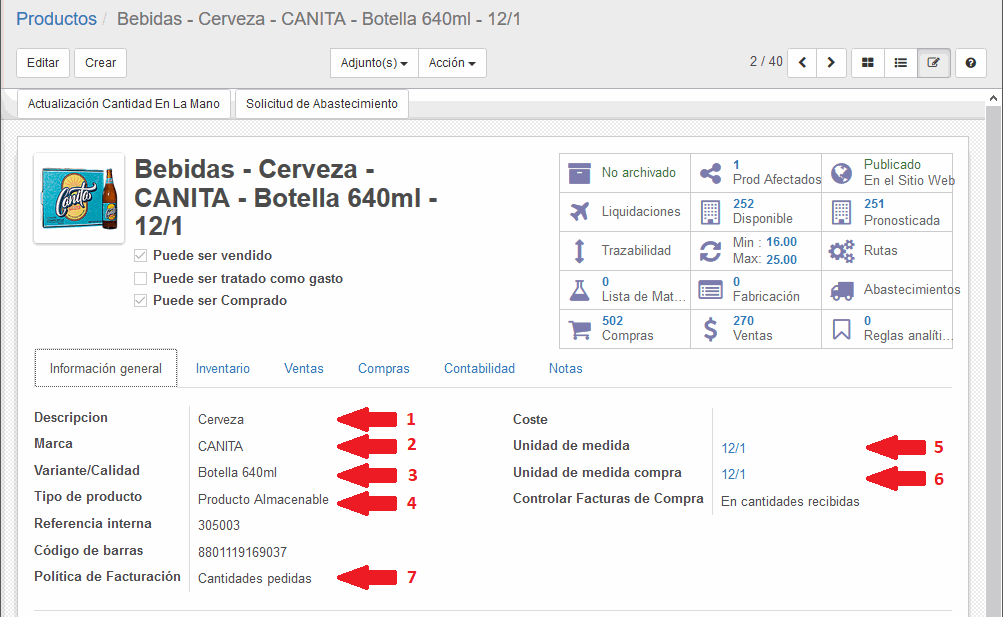
Task: Open the Compras tab
Action: 384,368
